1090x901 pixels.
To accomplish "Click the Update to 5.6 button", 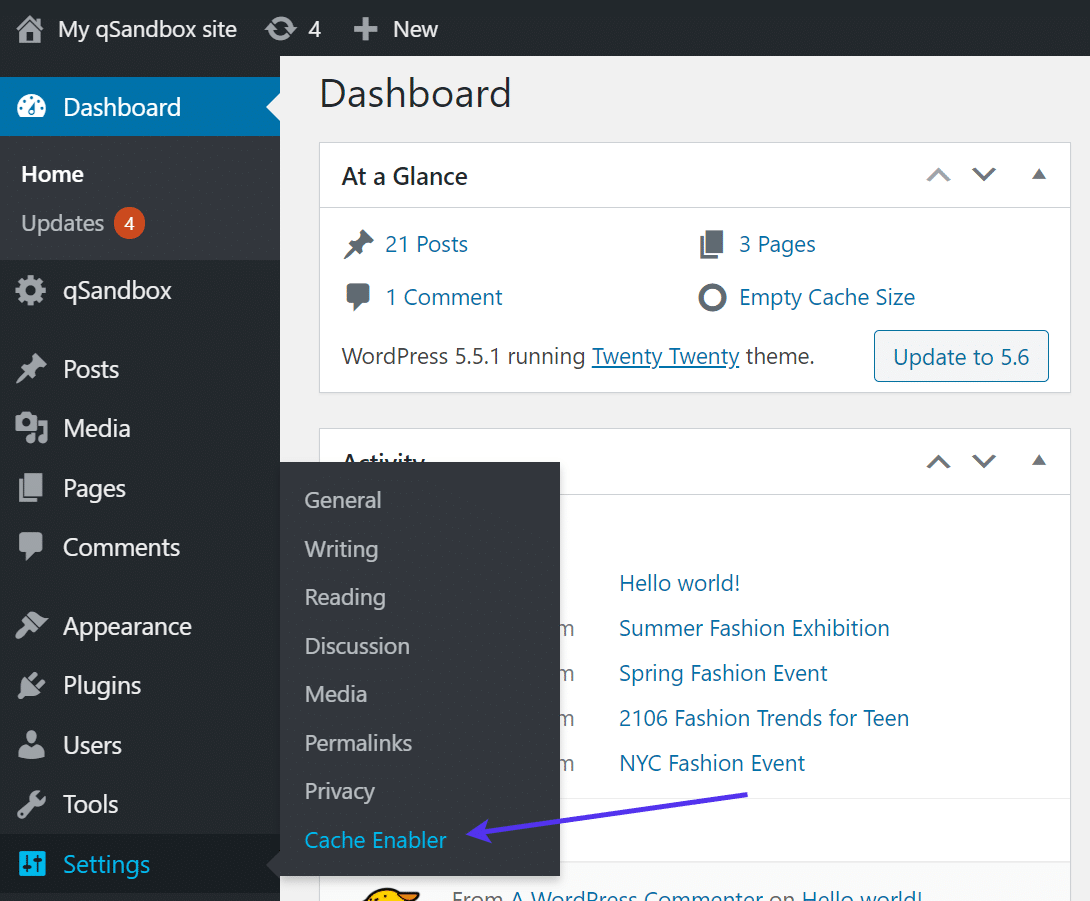I will (x=960, y=356).
